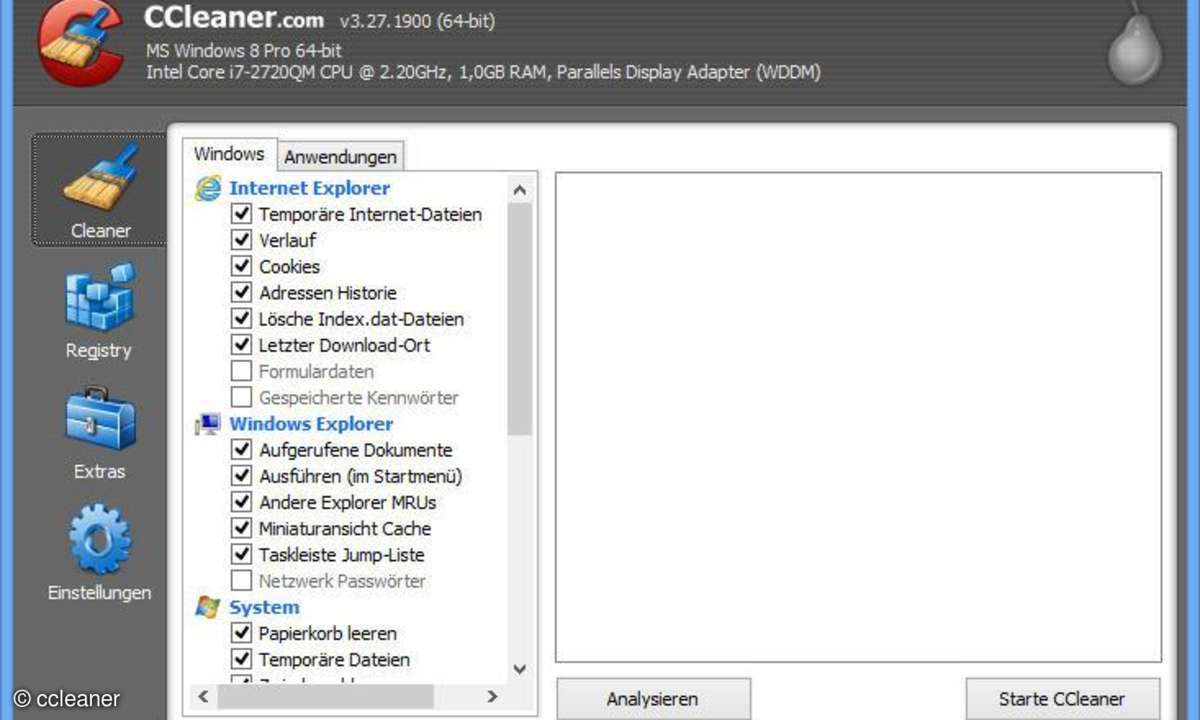Image resolution: width=1200 pixels, height=720 pixels.
Task: Uncheck the Cookies checkbox
Action: coord(241,266)
